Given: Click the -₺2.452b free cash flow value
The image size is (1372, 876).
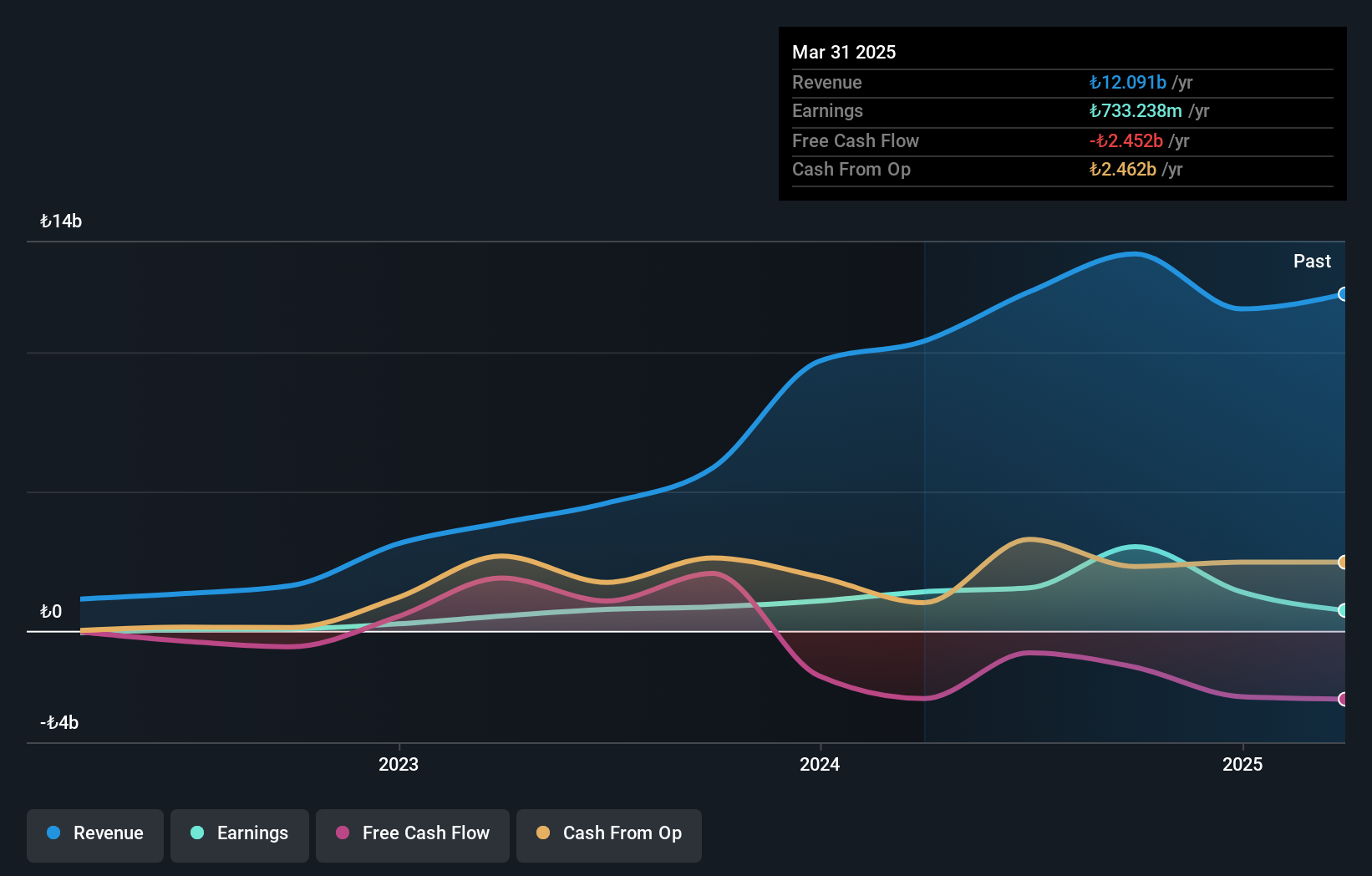Looking at the screenshot, I should coord(1126,141).
